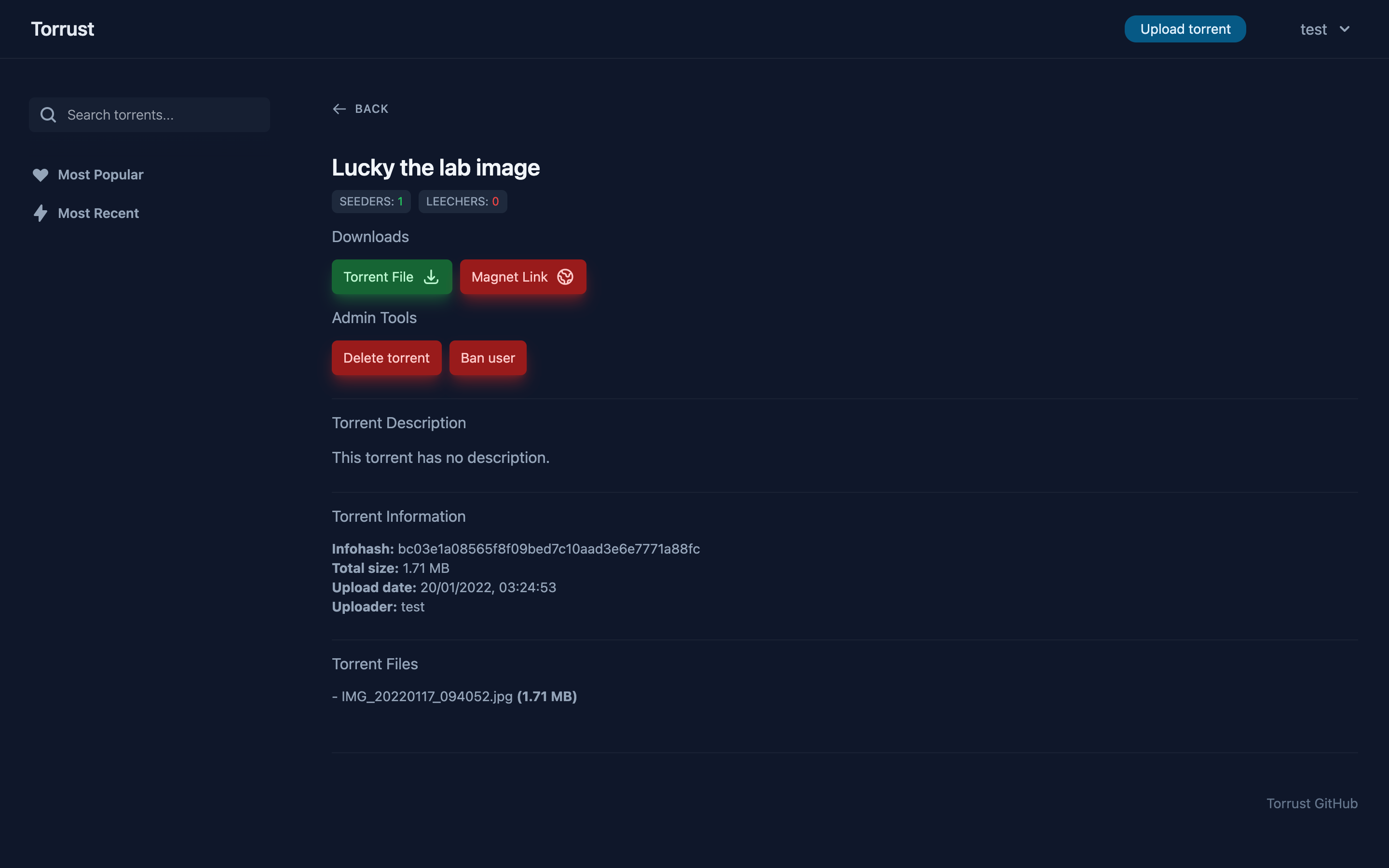Click the delete torrent red icon
The width and height of the screenshot is (1389, 868).
(x=386, y=357)
